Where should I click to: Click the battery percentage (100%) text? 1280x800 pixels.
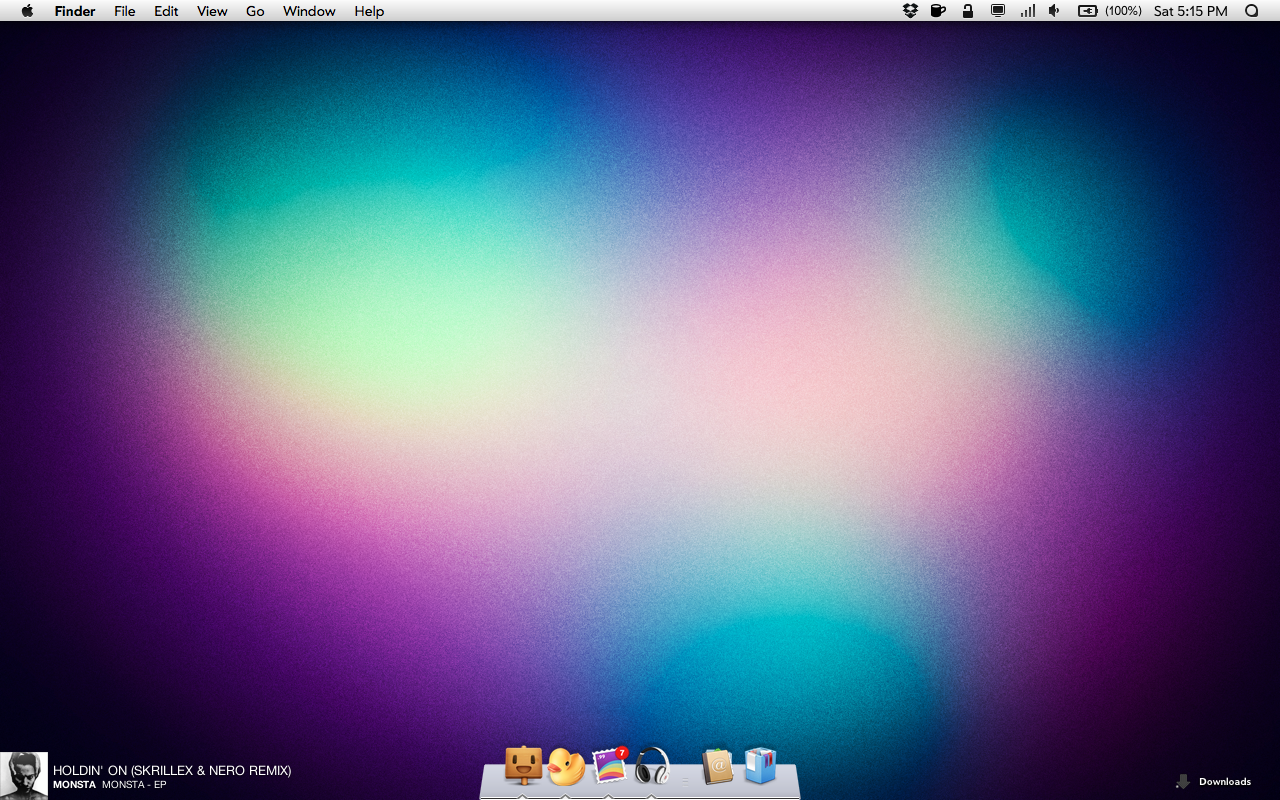pos(1123,11)
